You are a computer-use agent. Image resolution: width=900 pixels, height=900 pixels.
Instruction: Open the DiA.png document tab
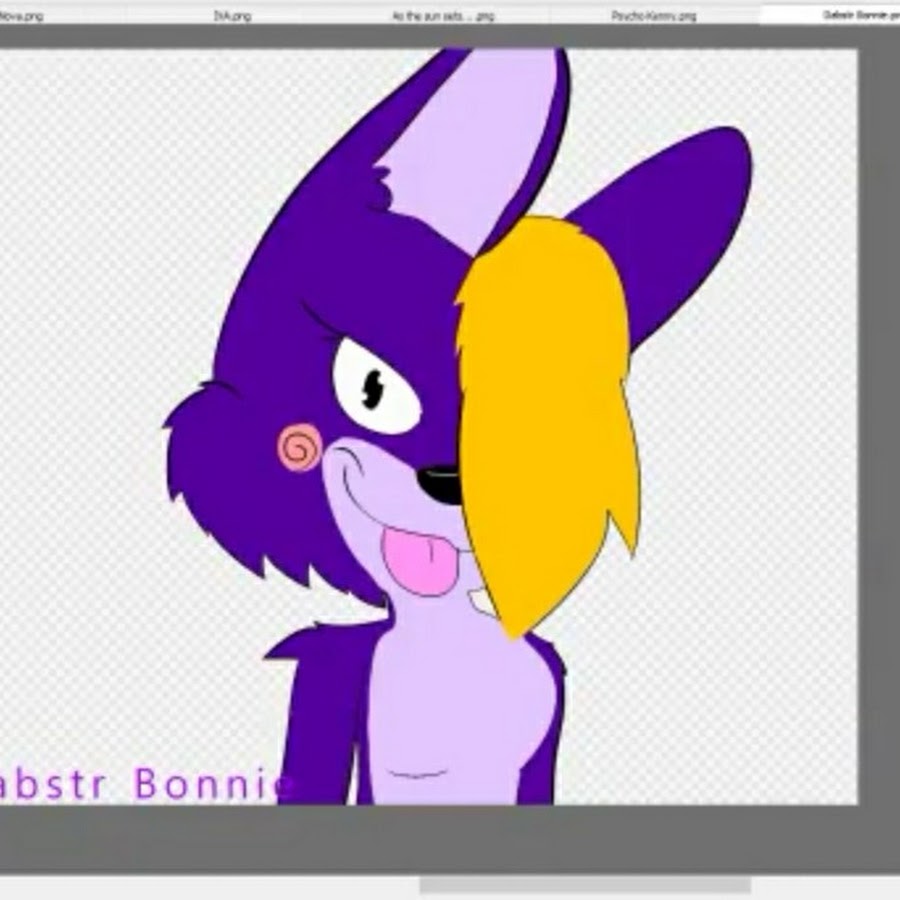[232, 15]
